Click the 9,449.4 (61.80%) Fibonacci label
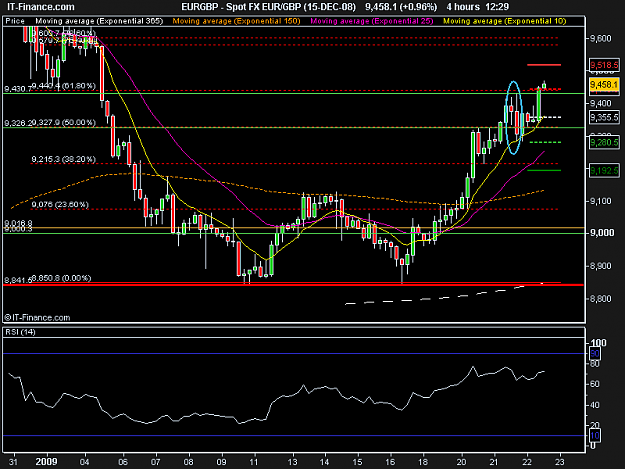The image size is (625, 469). tap(63, 86)
